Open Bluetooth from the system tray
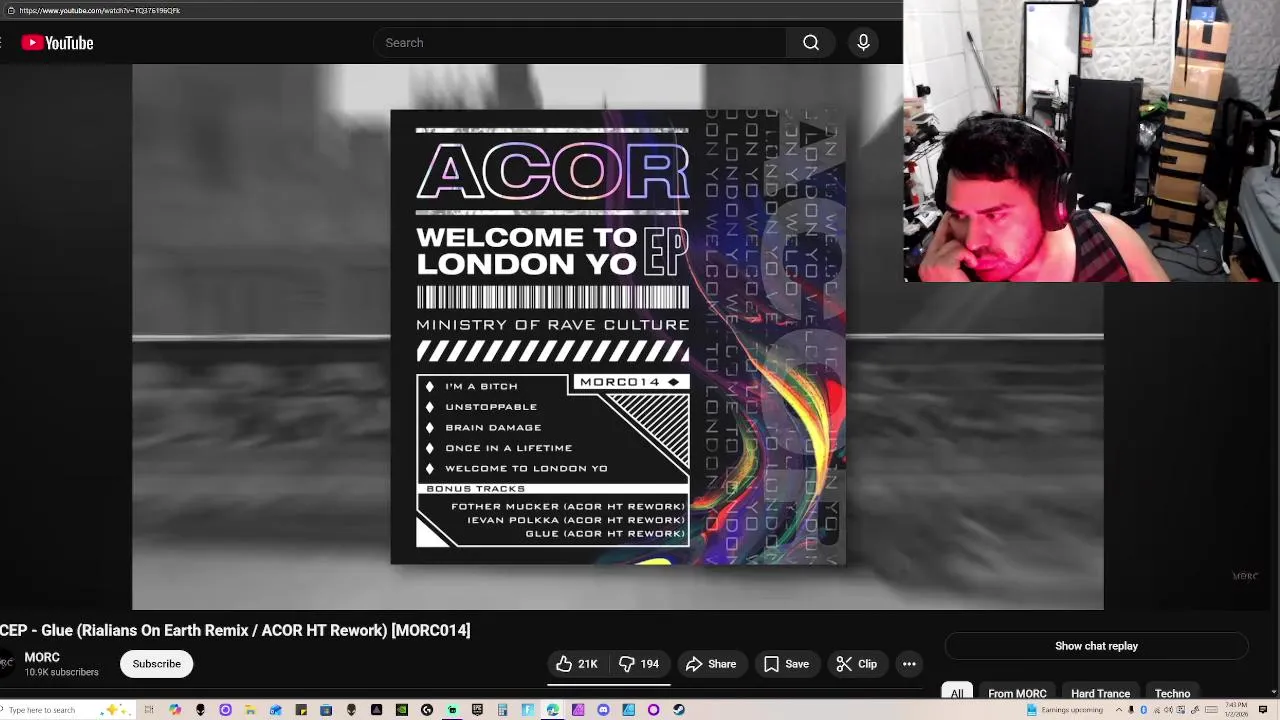This screenshot has width=1280, height=720. click(1143, 710)
